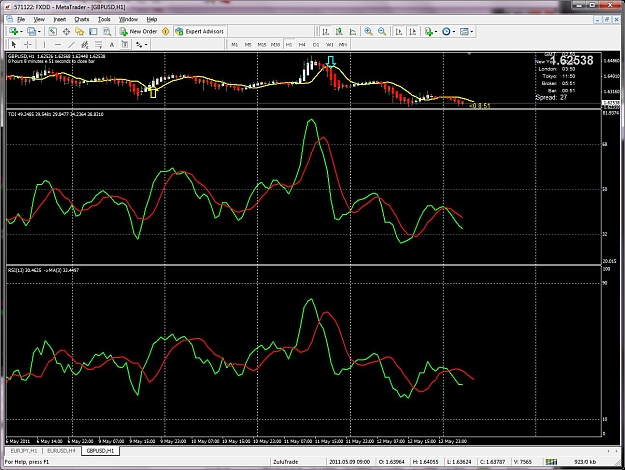Select the arrow cursor tool

point(14,45)
